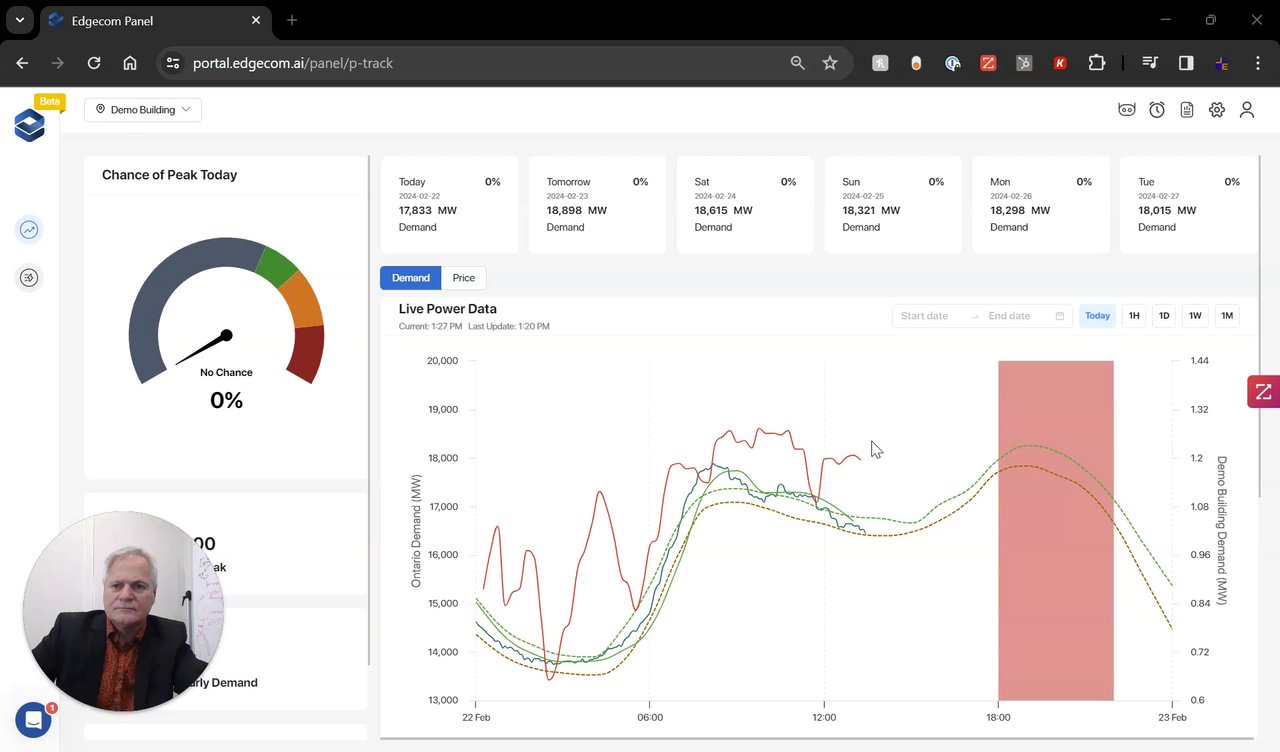Click the Edgecom logo icon

pos(30,125)
